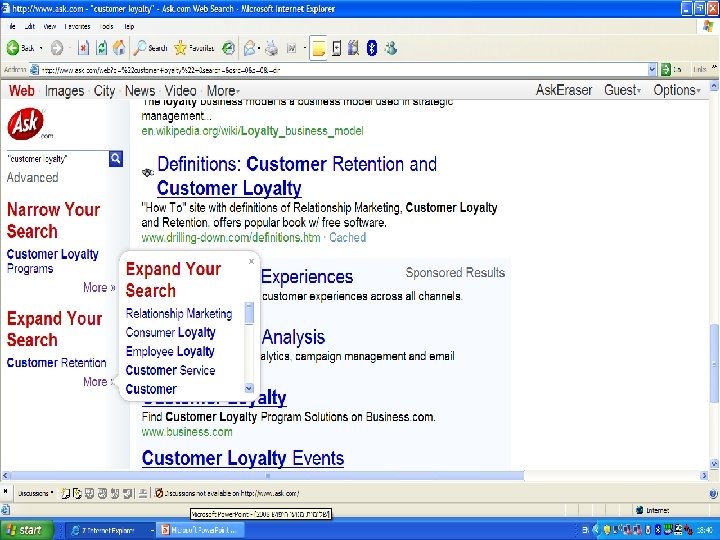Click the Cached link for drilling-down.com

coord(348,237)
